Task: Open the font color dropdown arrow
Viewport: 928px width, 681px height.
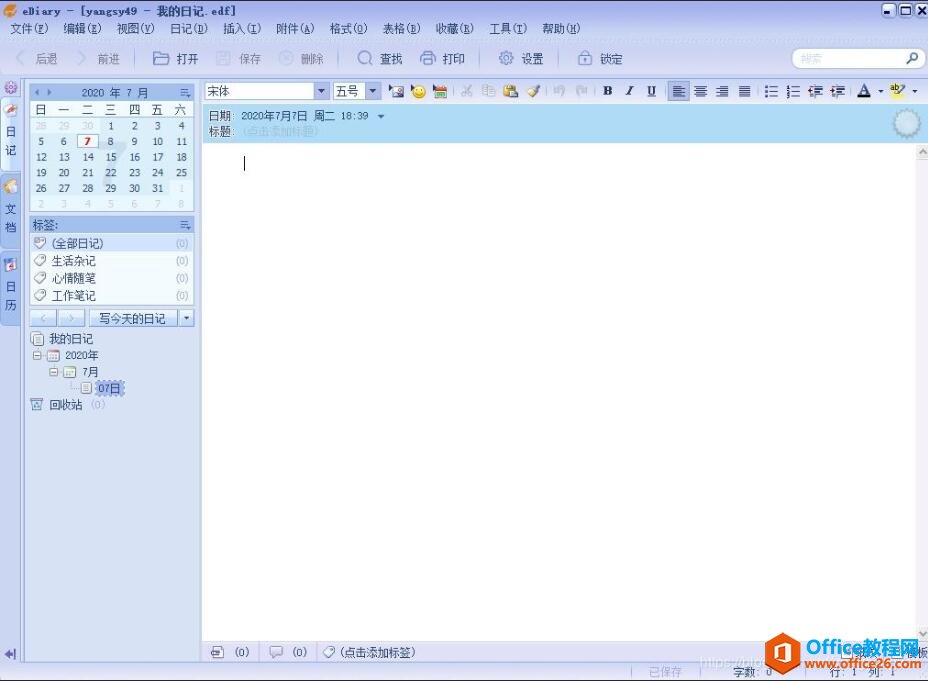Action: 880,92
